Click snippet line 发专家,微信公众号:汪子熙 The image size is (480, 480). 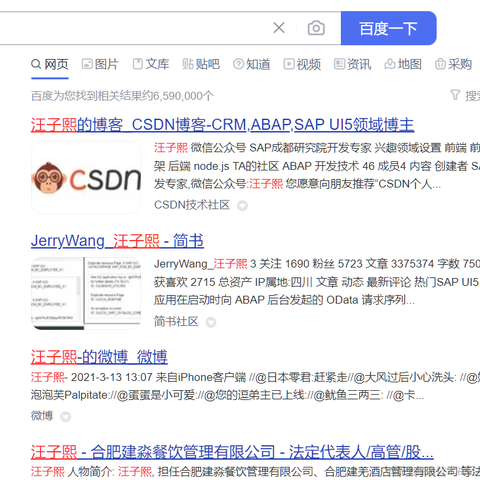click(297, 184)
